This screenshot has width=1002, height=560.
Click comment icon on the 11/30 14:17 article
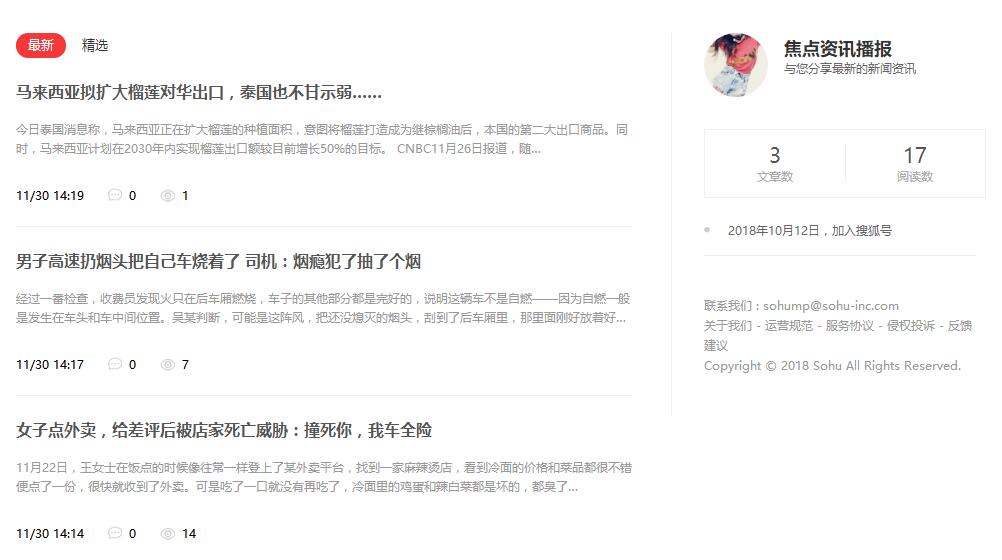coord(115,364)
